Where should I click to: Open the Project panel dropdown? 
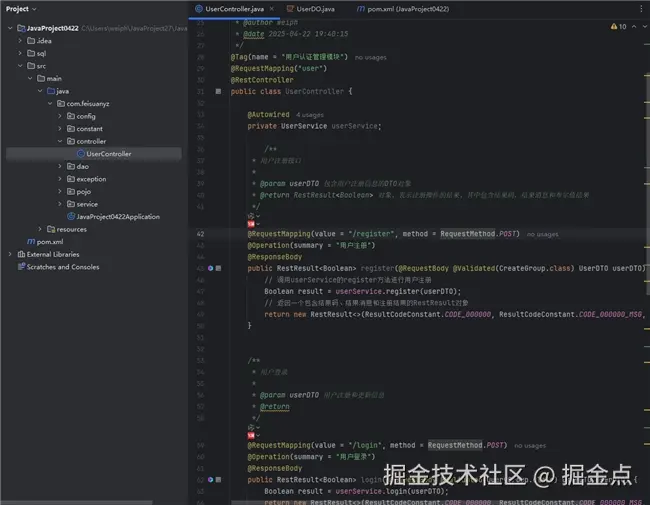[x=21, y=9]
